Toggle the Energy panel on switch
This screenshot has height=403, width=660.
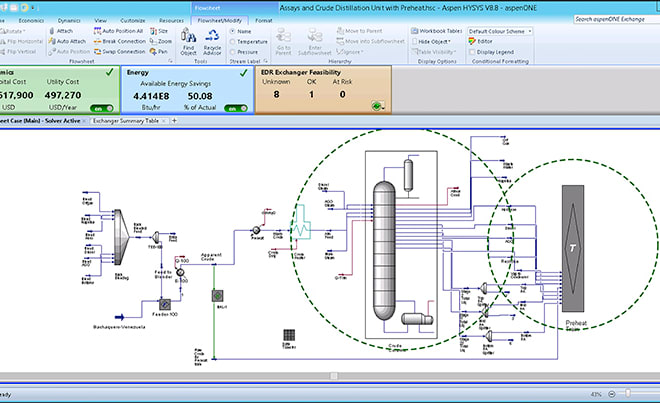pos(236,108)
